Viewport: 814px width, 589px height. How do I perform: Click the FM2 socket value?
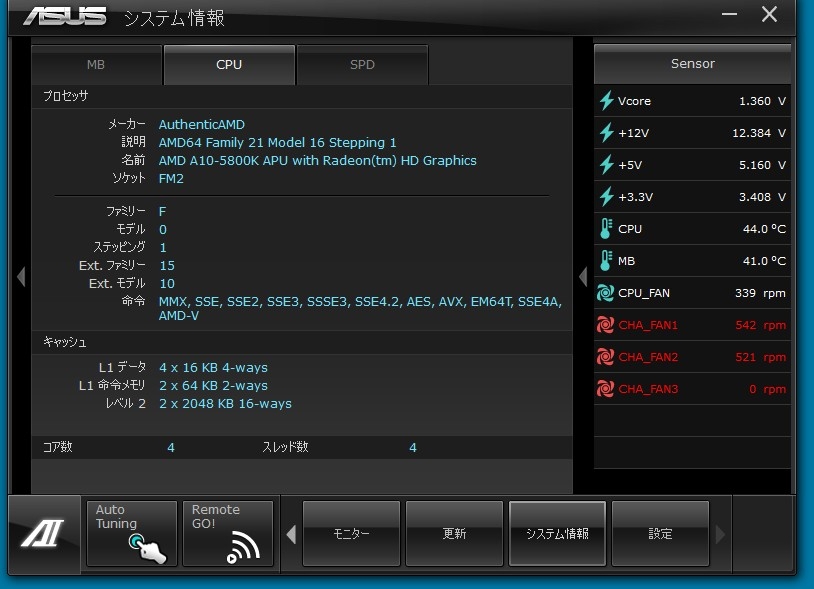[x=171, y=179]
